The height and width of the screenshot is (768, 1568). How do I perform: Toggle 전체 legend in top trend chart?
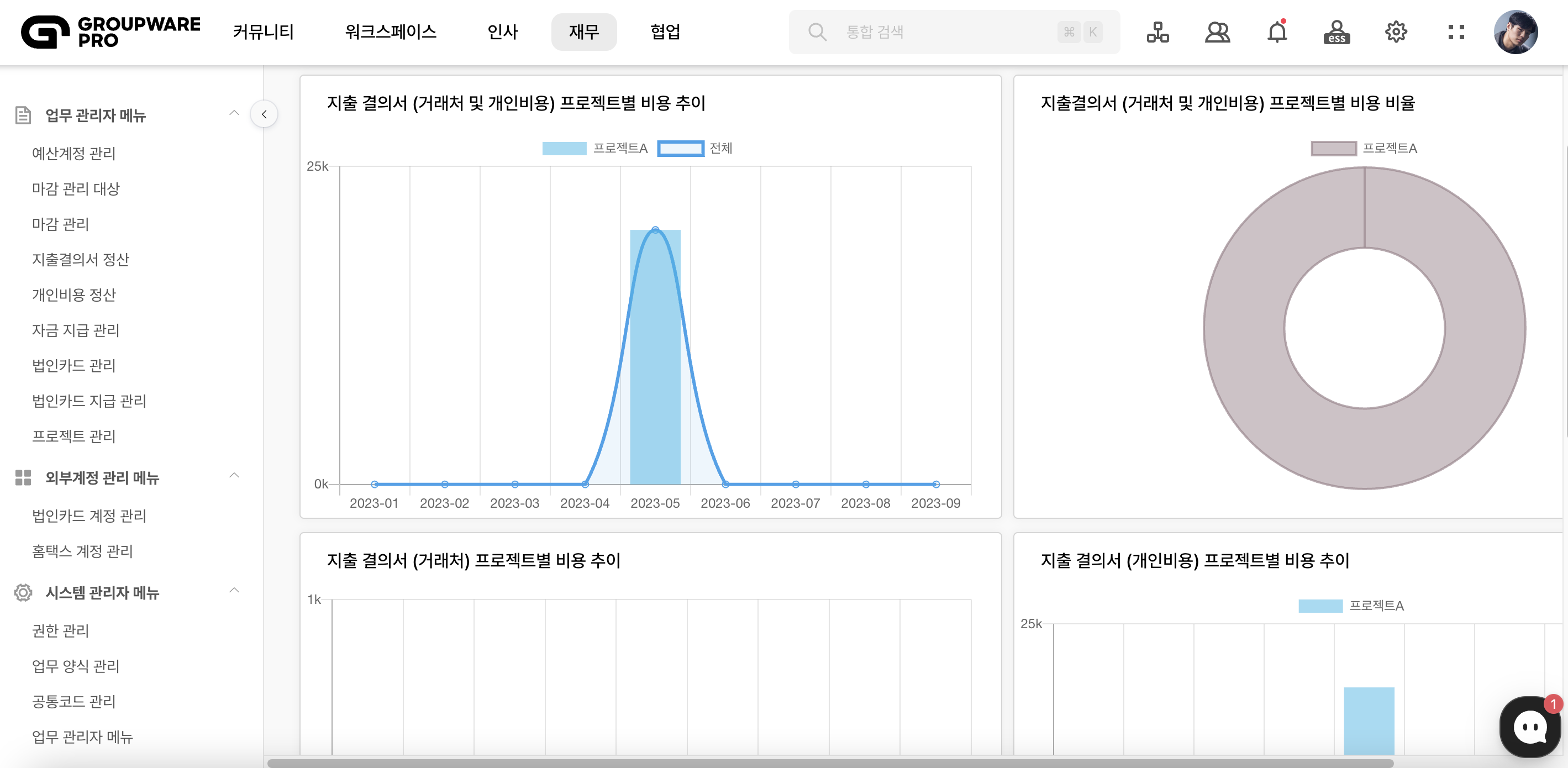pos(694,149)
